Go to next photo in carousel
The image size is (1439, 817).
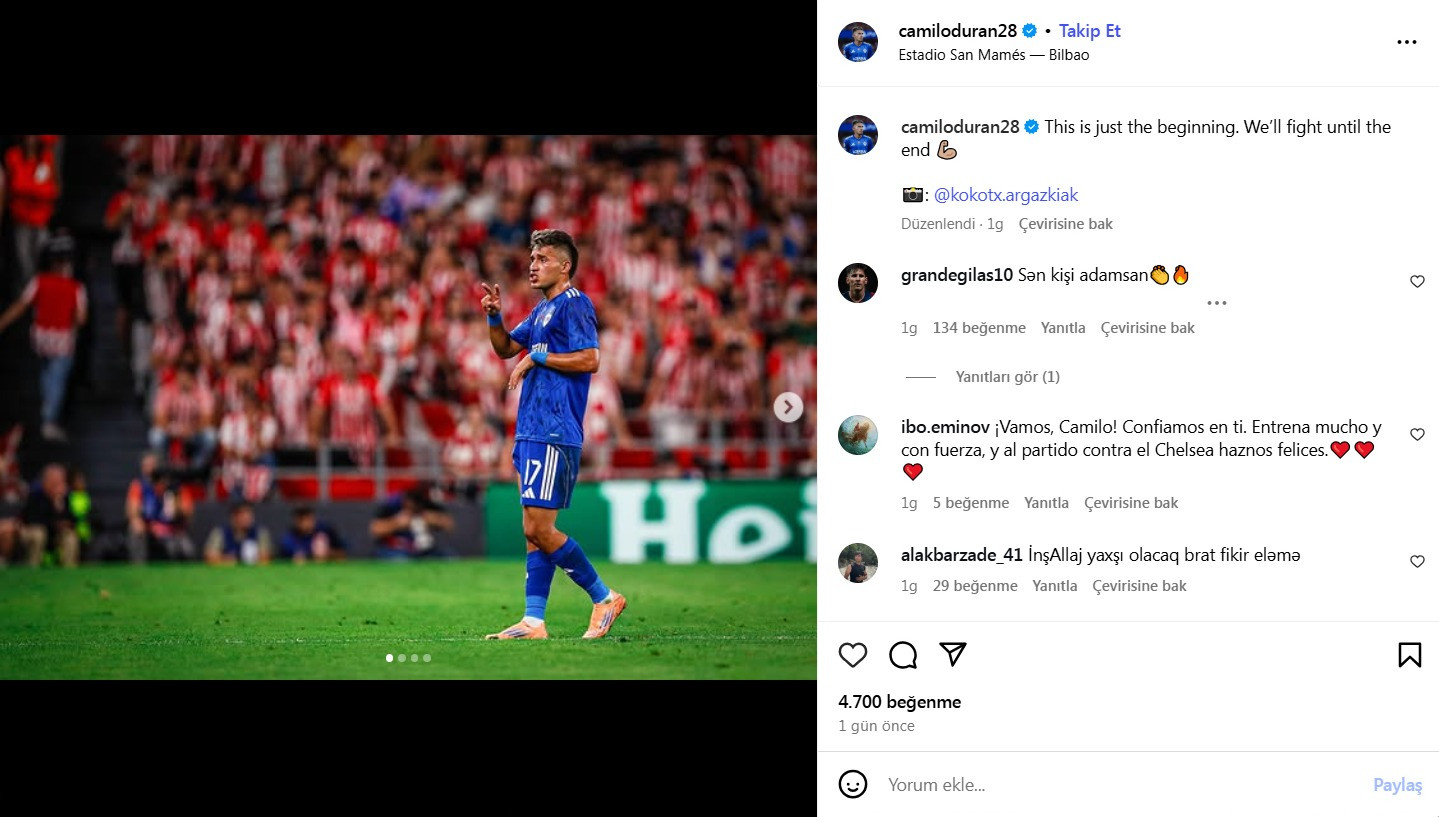coord(788,407)
